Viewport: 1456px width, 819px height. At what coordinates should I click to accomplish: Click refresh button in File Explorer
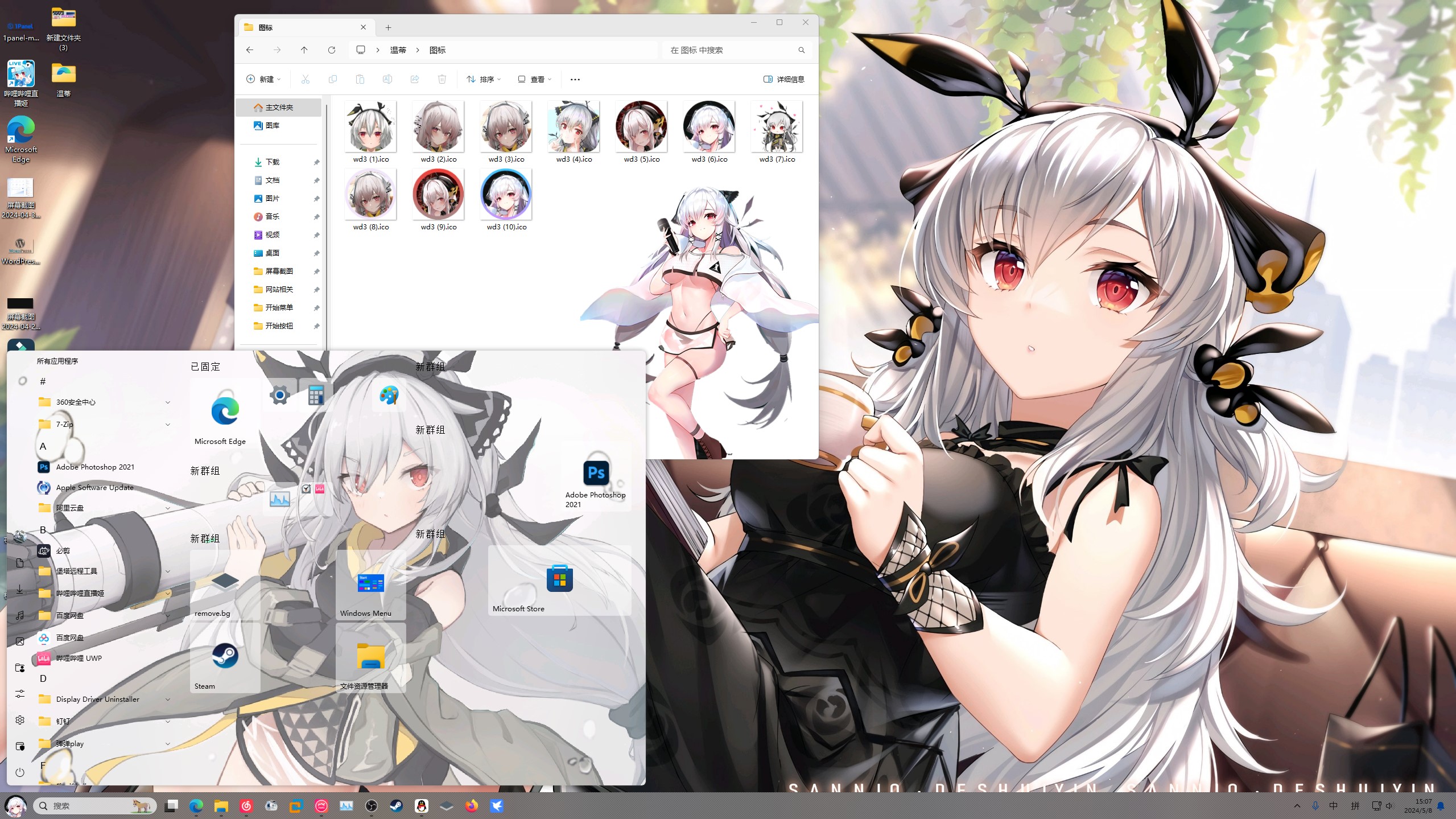[x=332, y=50]
